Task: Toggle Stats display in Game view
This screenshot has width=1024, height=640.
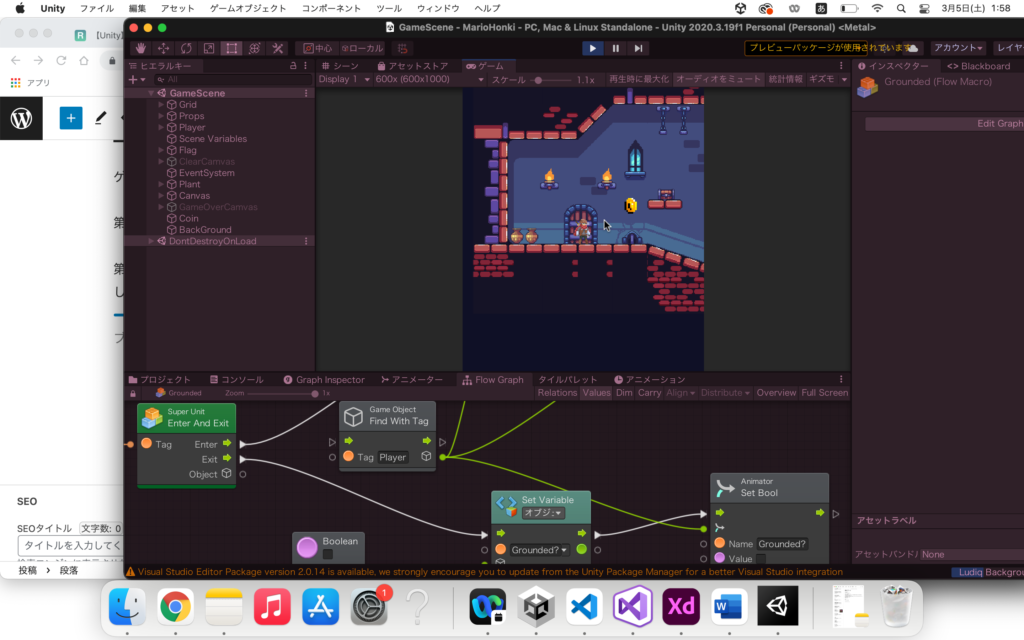Action: coord(785,79)
